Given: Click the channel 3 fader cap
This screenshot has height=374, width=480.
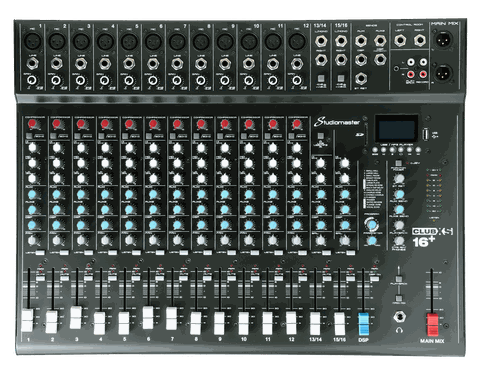Looking at the screenshot, I should [x=76, y=318].
